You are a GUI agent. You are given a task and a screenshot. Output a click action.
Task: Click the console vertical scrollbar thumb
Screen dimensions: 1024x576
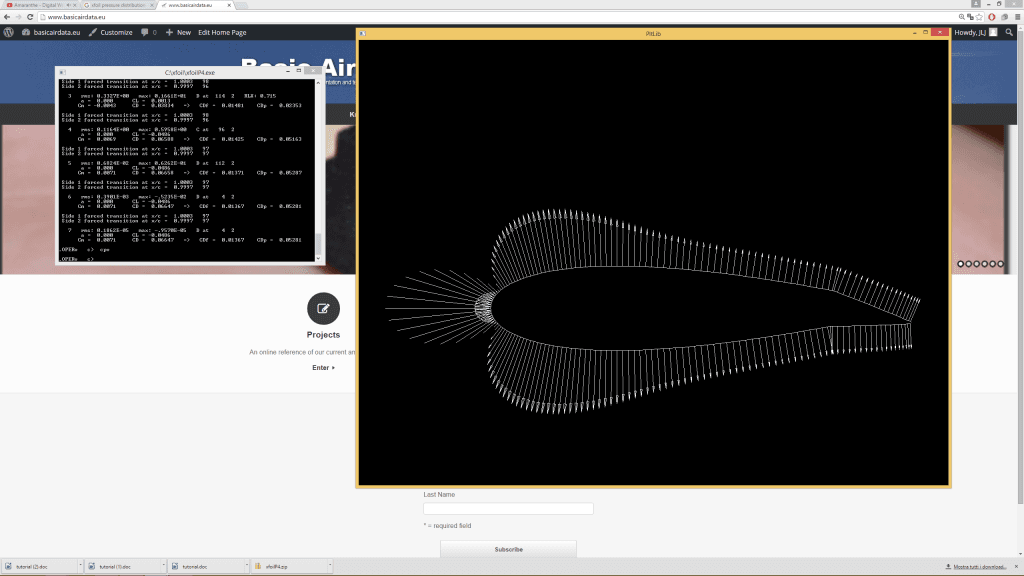tap(318, 244)
